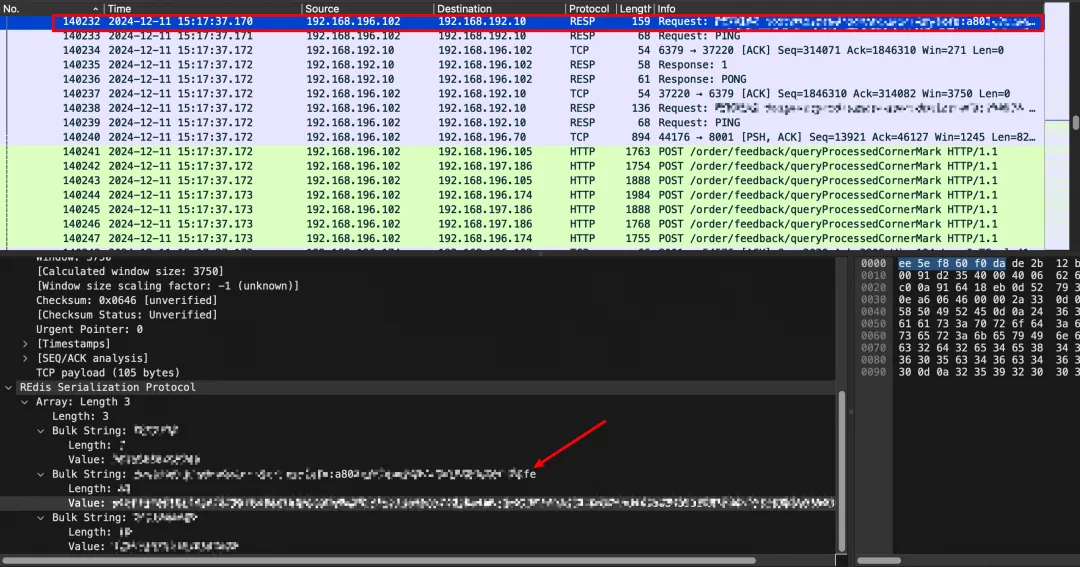1080x567 pixels.
Task: Select the TCP payload (105 bytes) line
Action: 108,373
